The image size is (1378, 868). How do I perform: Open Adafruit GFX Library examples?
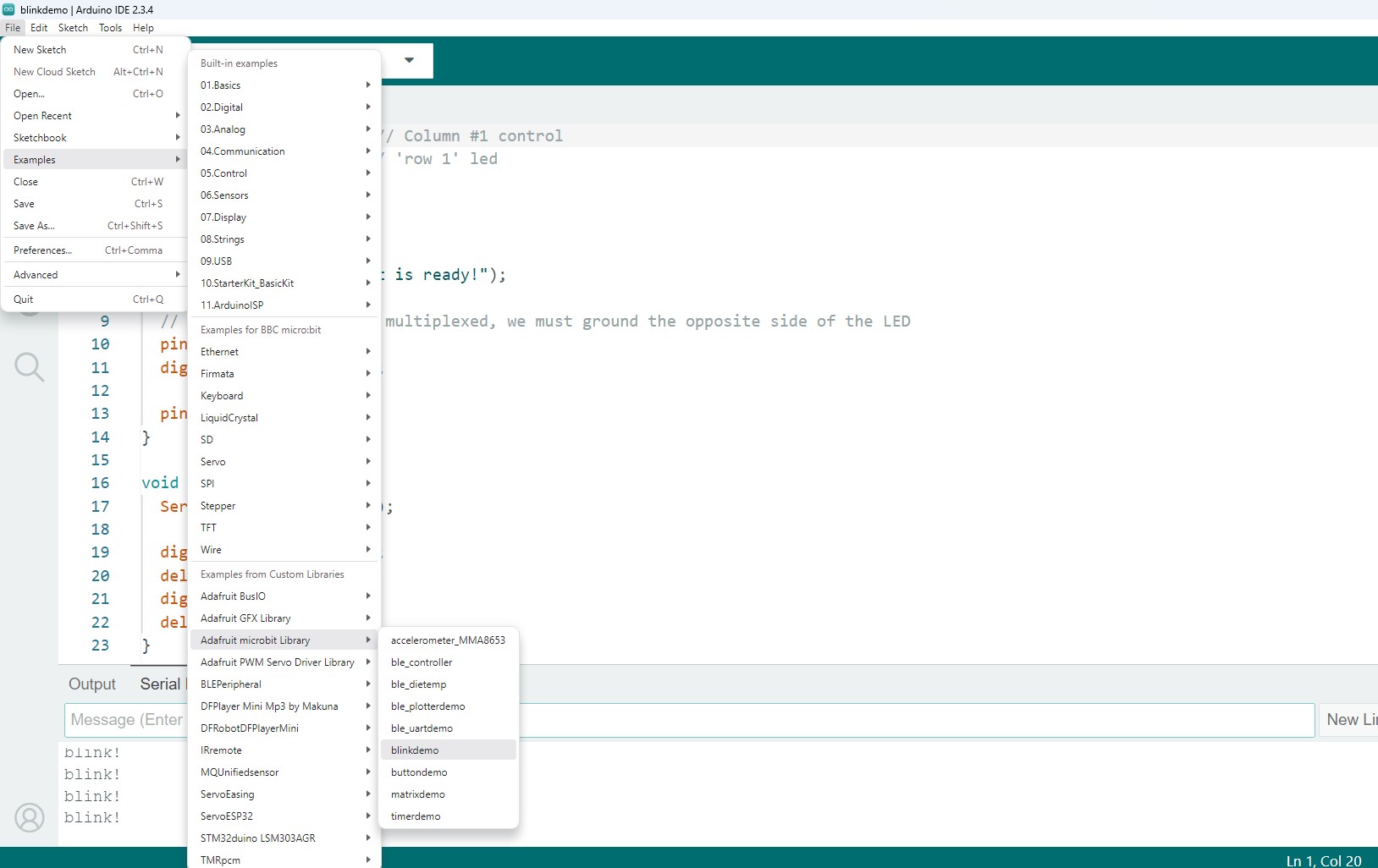284,618
